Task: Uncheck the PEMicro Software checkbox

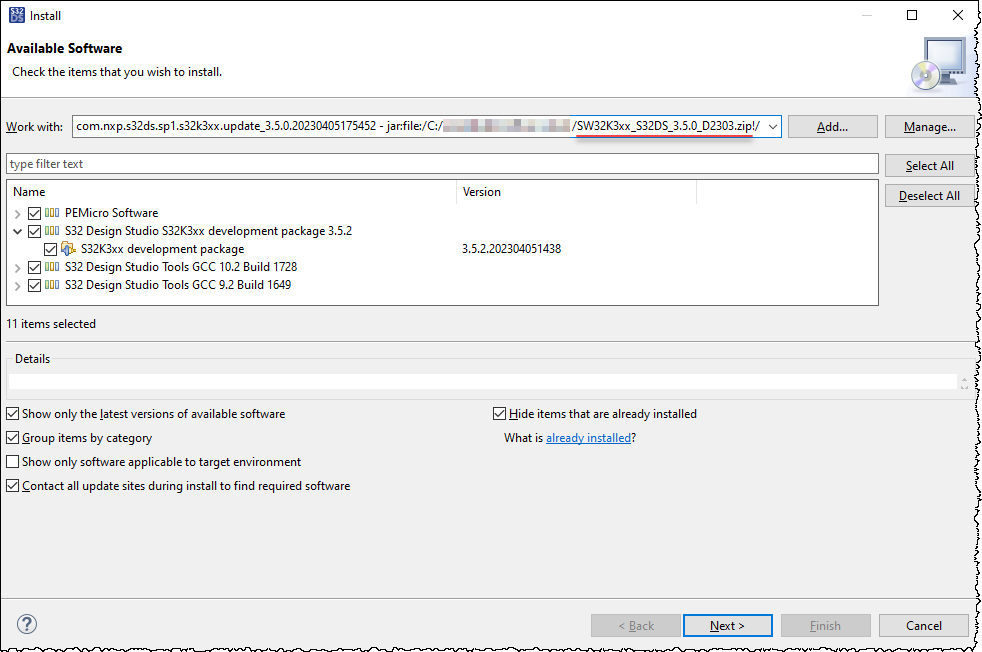Action: coord(34,214)
